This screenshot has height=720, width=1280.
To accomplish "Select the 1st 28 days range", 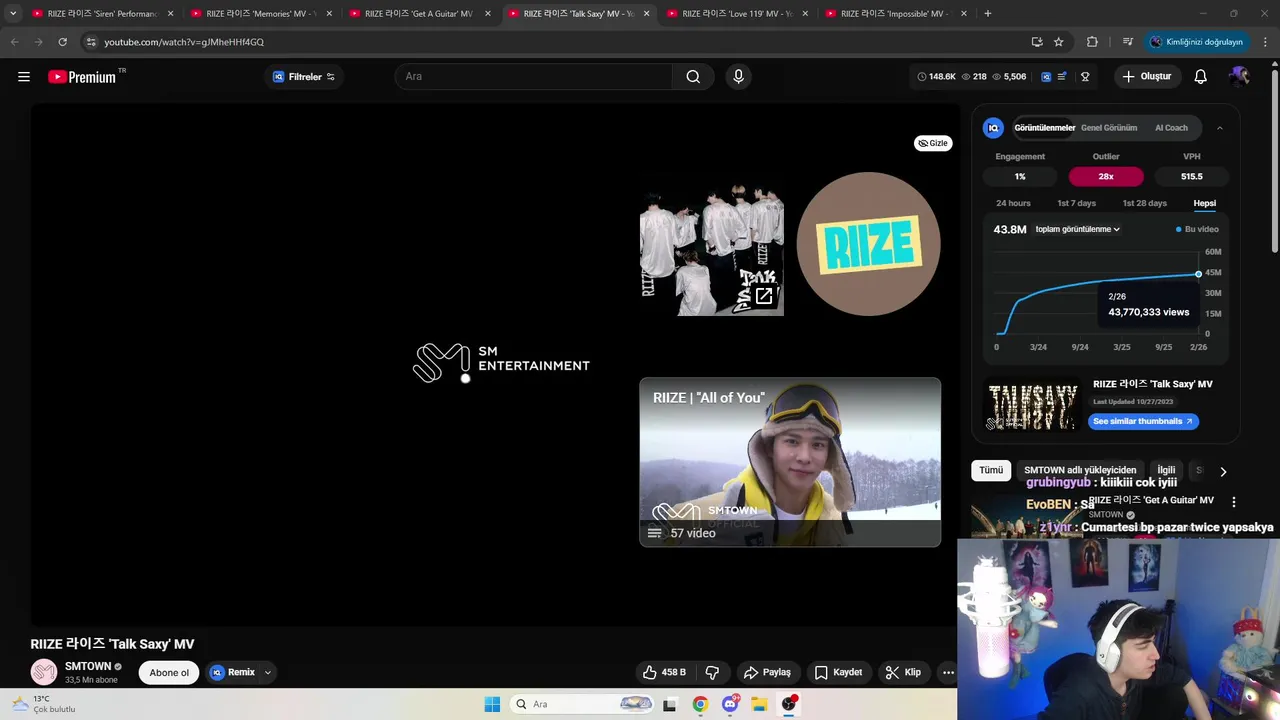I will pyautogui.click(x=1144, y=203).
